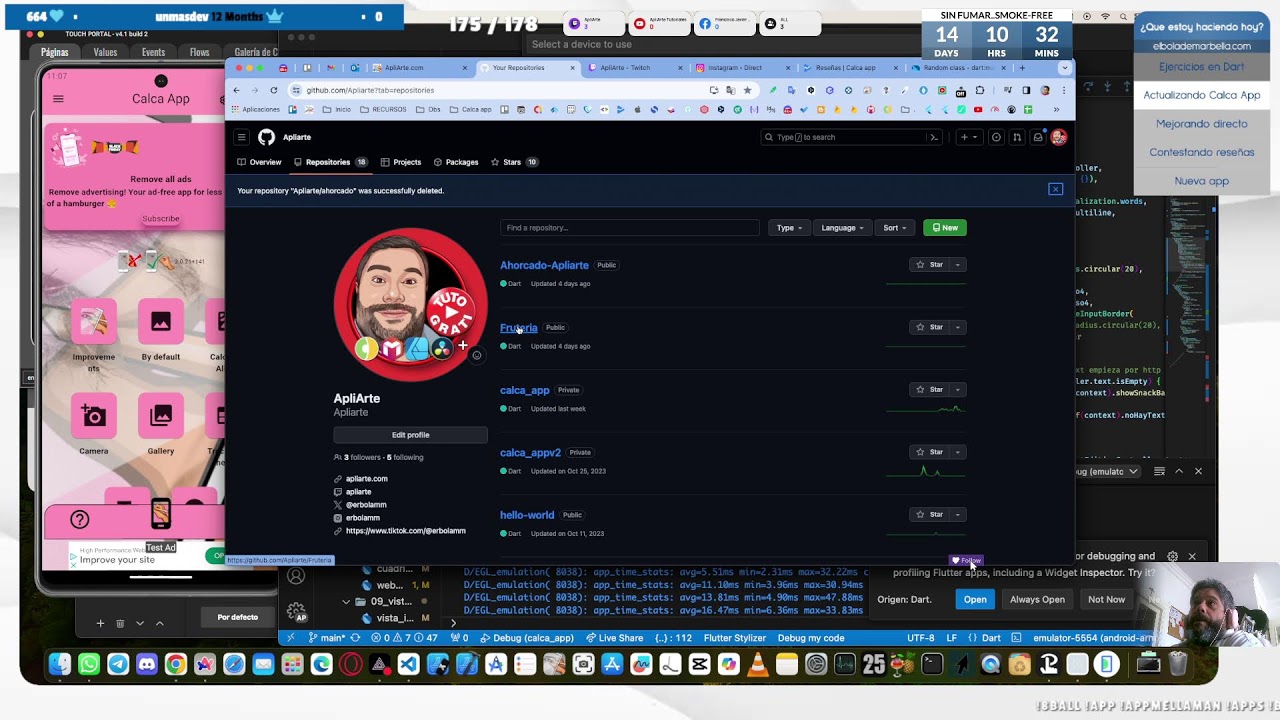This screenshot has width=1280, height=720.
Task: Click Always Open in VS Code notification
Action: pyautogui.click(x=1037, y=599)
